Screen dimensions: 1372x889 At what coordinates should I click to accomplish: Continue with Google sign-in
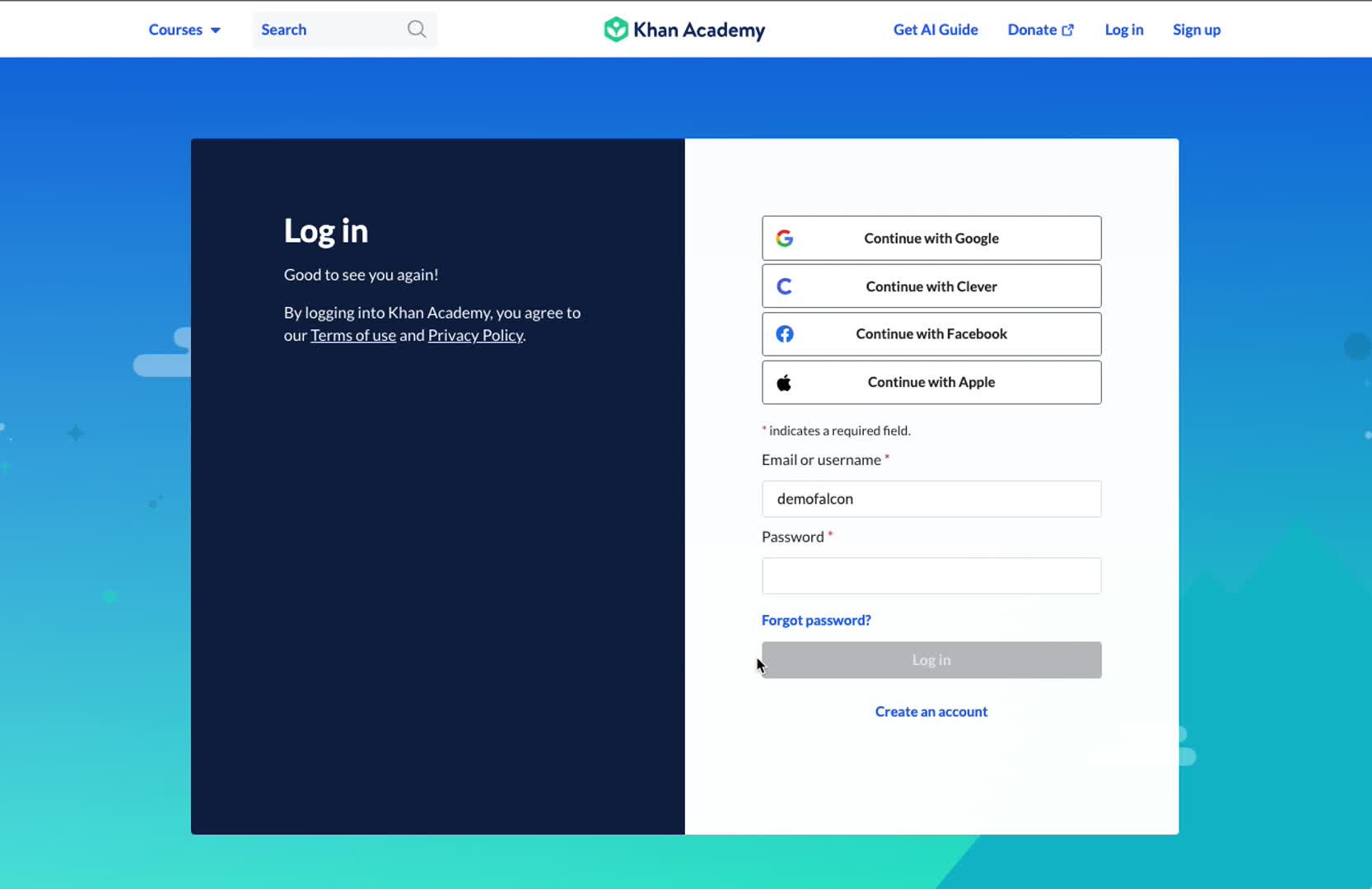coord(931,238)
